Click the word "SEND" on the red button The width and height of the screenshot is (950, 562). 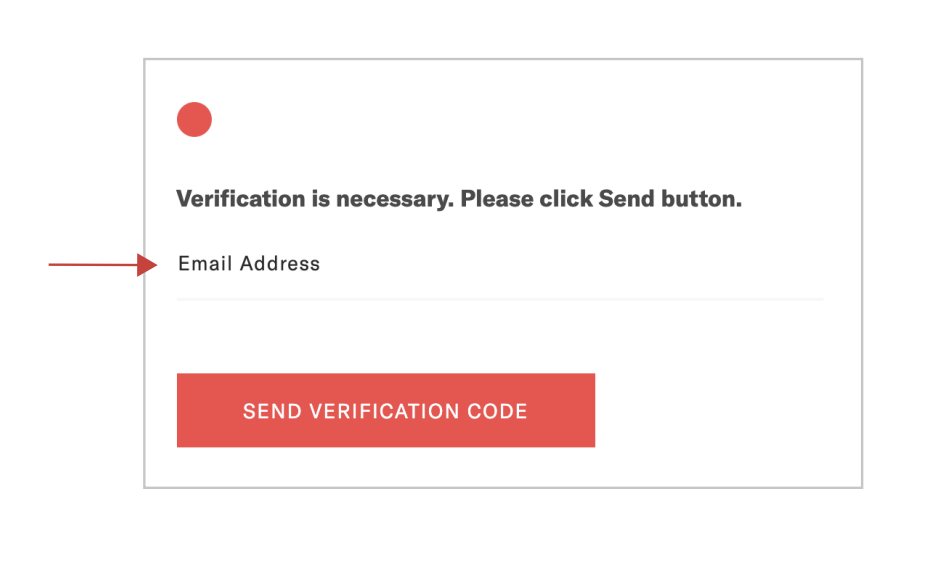pyautogui.click(x=273, y=411)
